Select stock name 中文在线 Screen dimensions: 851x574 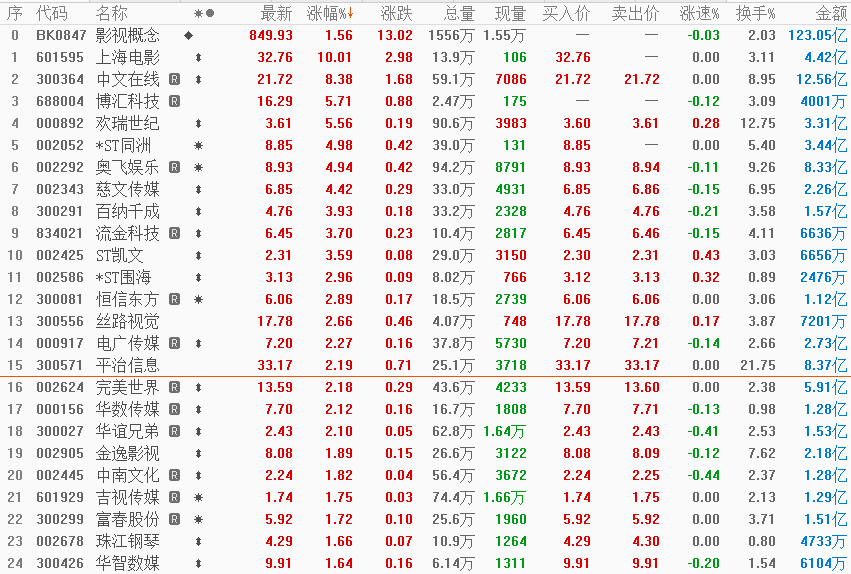[x=128, y=79]
